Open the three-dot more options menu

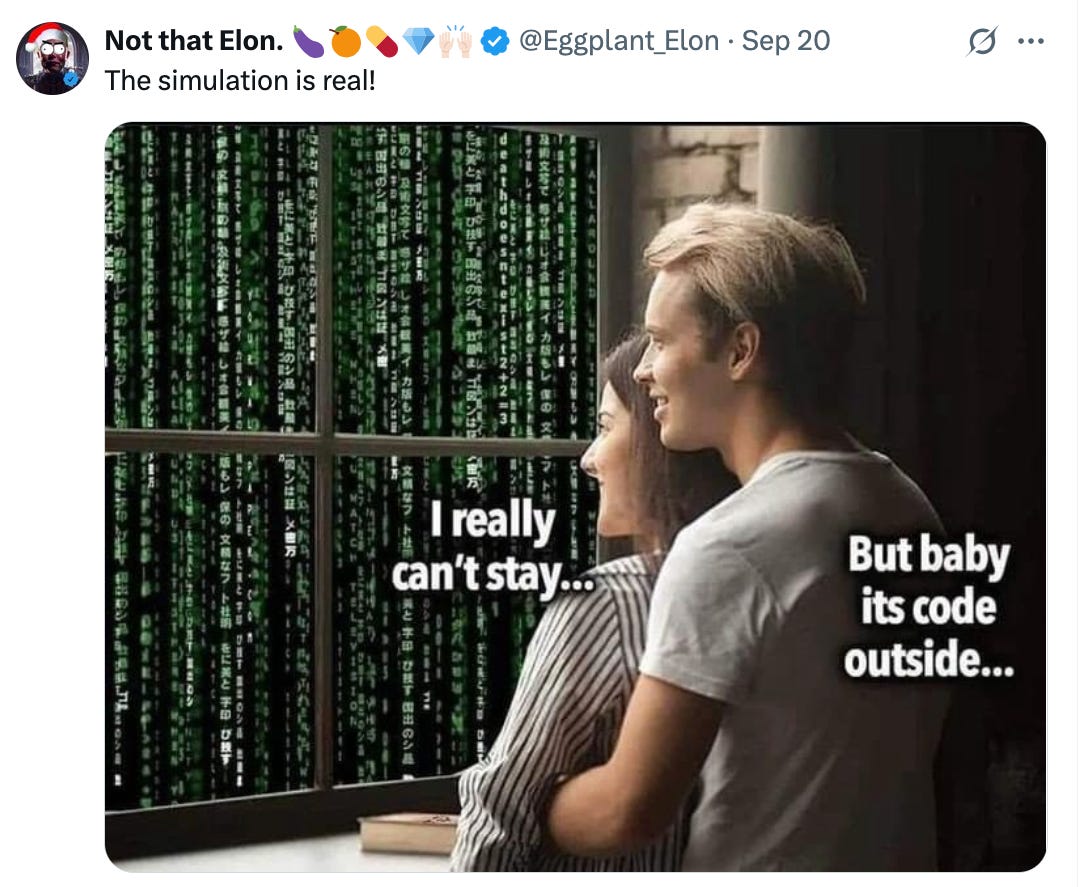pyautogui.click(x=1030, y=42)
